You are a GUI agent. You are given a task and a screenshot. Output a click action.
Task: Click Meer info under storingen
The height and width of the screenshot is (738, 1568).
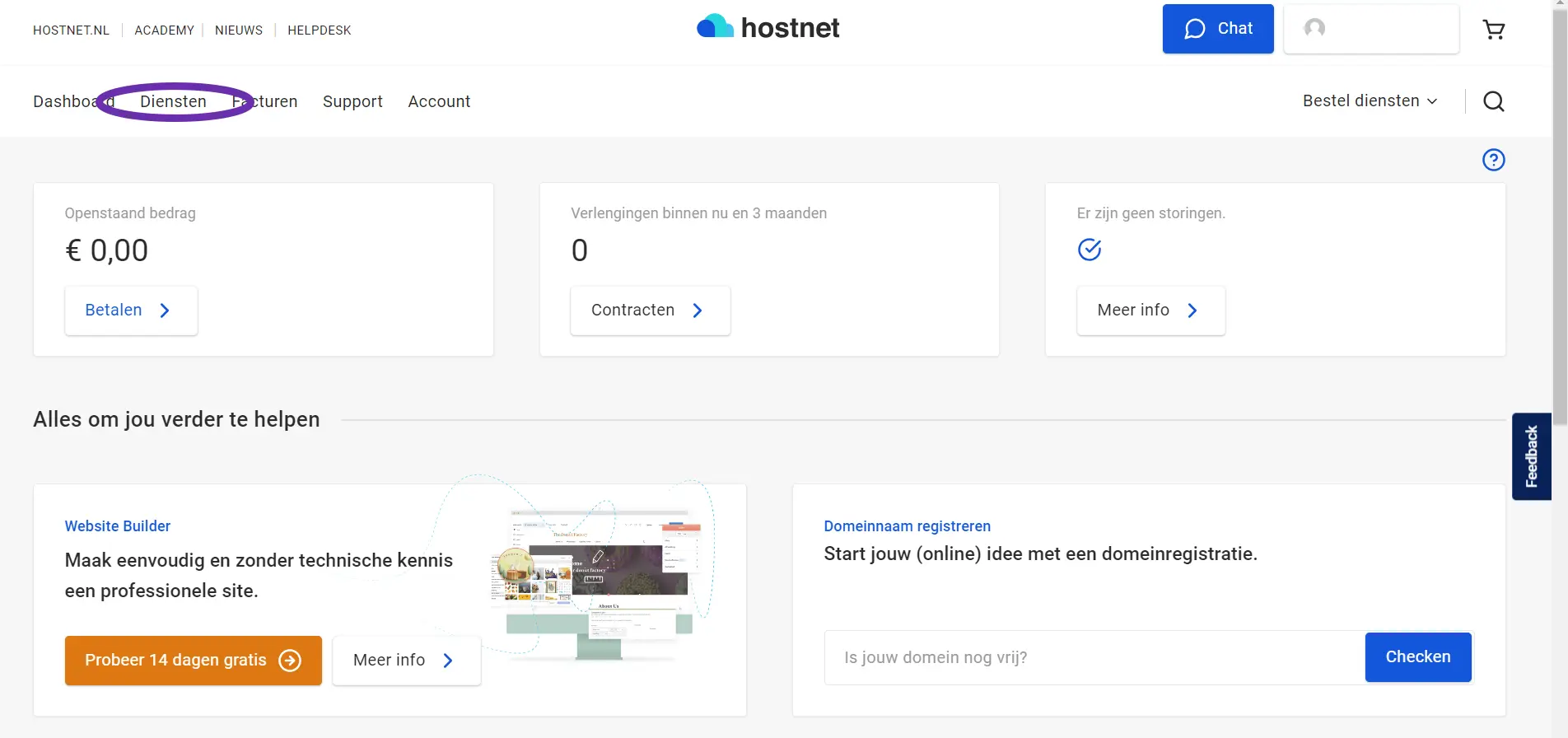click(1150, 311)
